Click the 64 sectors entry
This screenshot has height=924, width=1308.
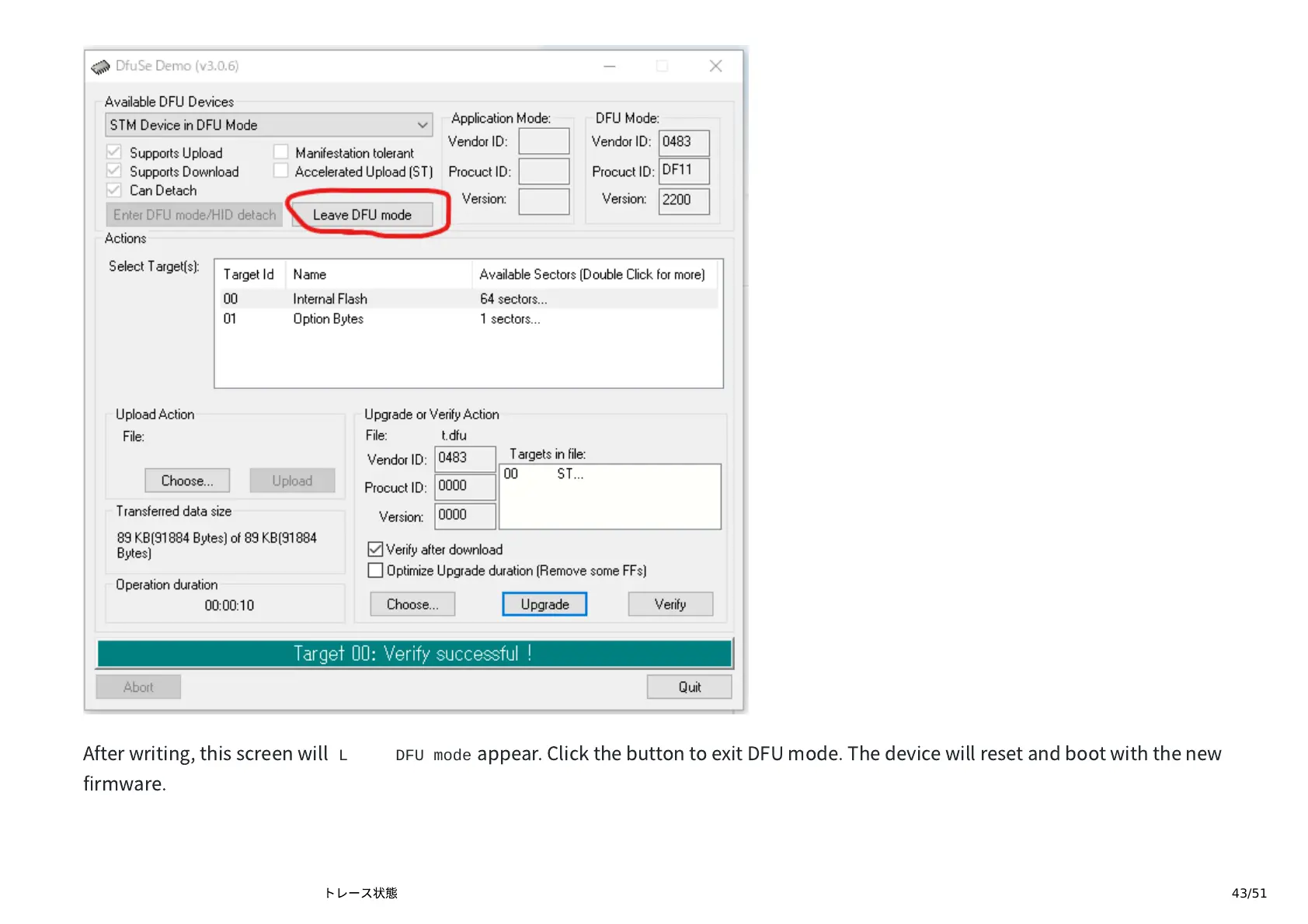pos(513,299)
